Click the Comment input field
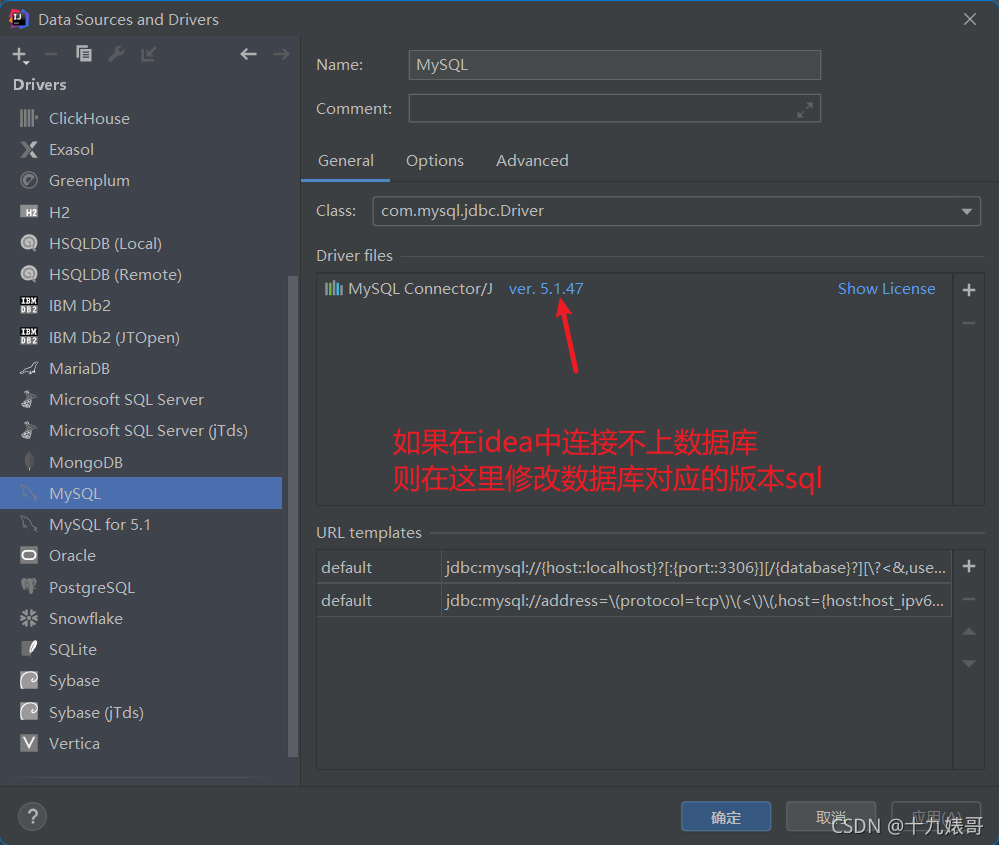 point(614,108)
